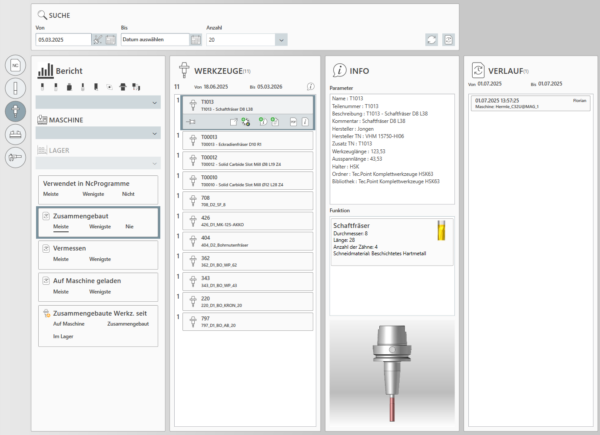The width and height of the screenshot is (600, 435).
Task: Click 'Wenigste' under Vermessen
Action: pyautogui.click(x=99, y=259)
